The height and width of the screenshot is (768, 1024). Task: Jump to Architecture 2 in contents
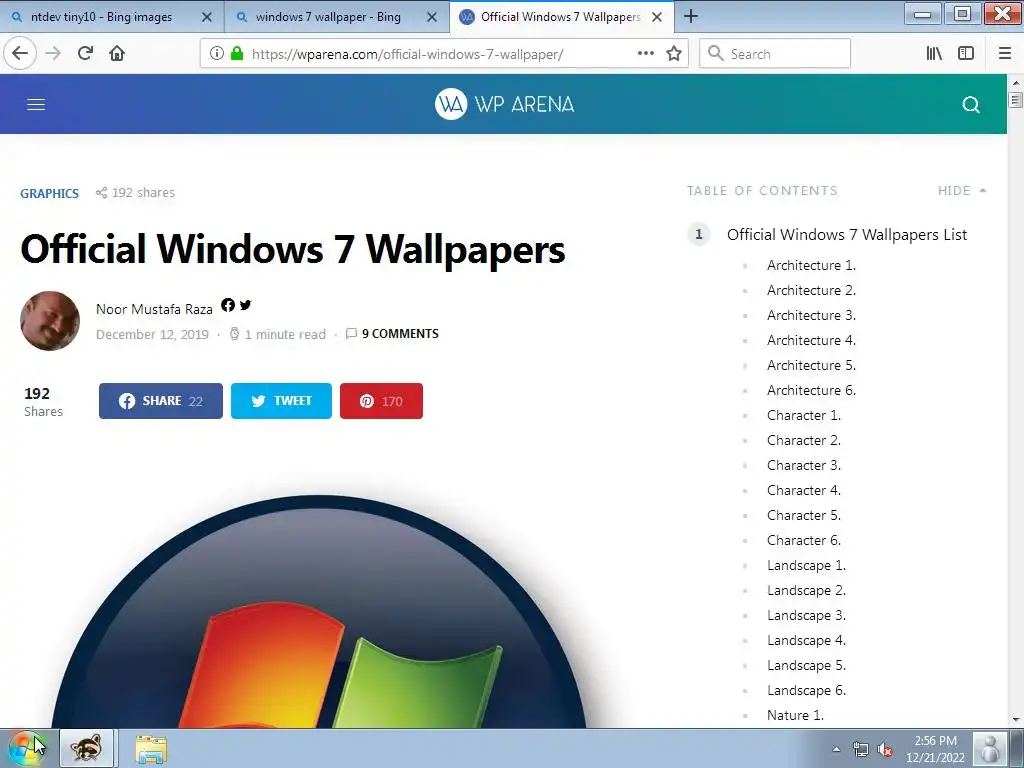(811, 290)
